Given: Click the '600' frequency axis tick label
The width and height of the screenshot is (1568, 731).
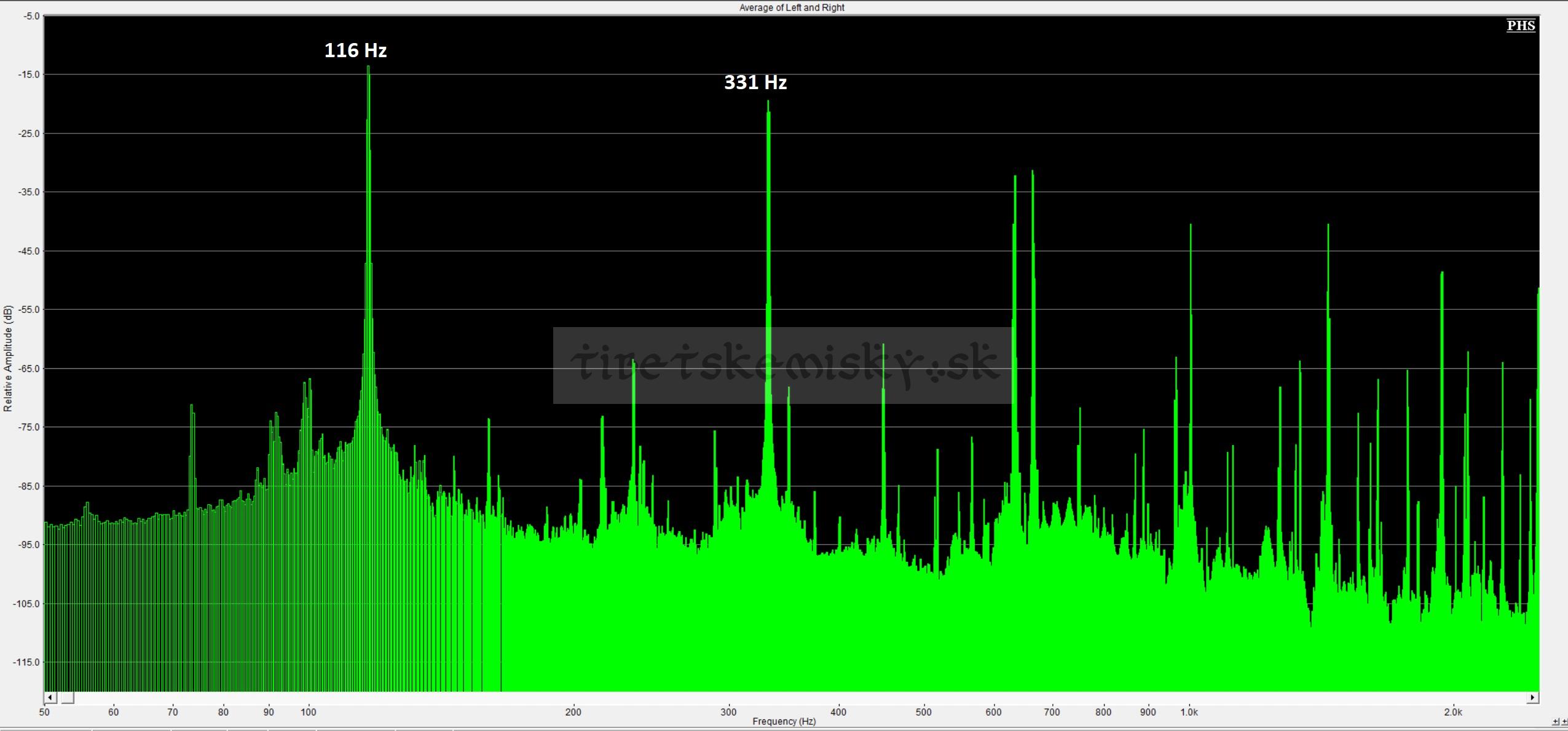Looking at the screenshot, I should 994,712.
